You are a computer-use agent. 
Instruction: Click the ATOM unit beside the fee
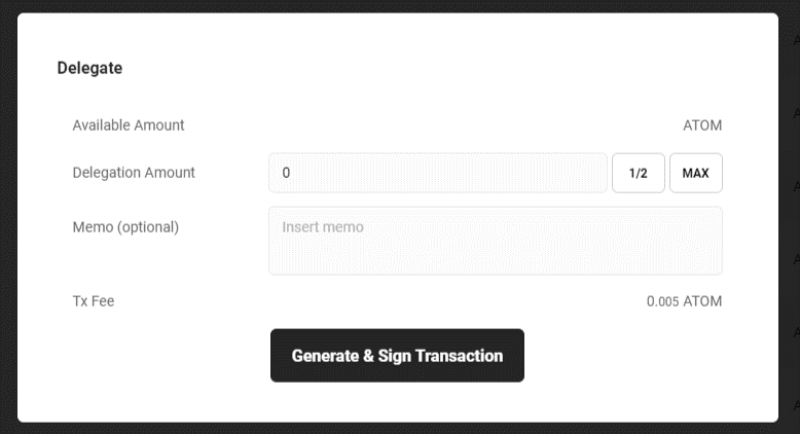point(703,301)
